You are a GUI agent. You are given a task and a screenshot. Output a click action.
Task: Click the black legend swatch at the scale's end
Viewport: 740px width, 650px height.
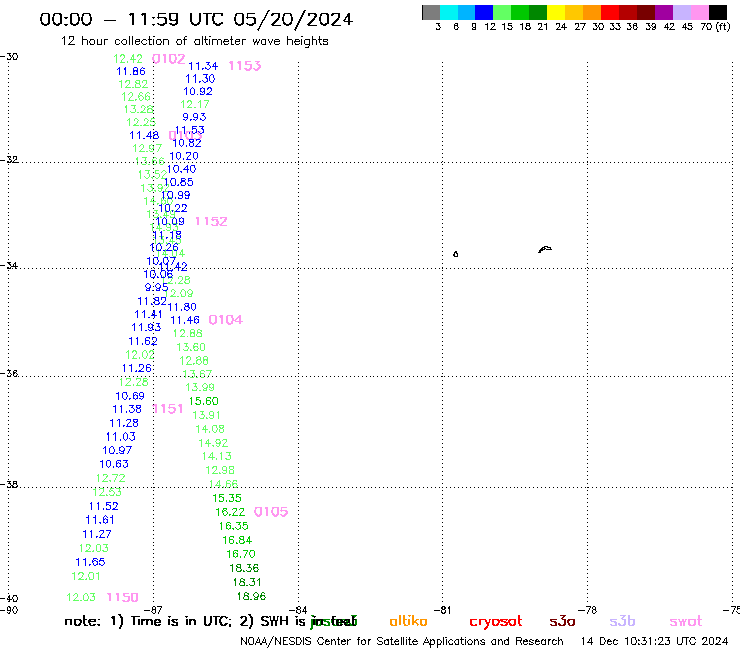717,12
